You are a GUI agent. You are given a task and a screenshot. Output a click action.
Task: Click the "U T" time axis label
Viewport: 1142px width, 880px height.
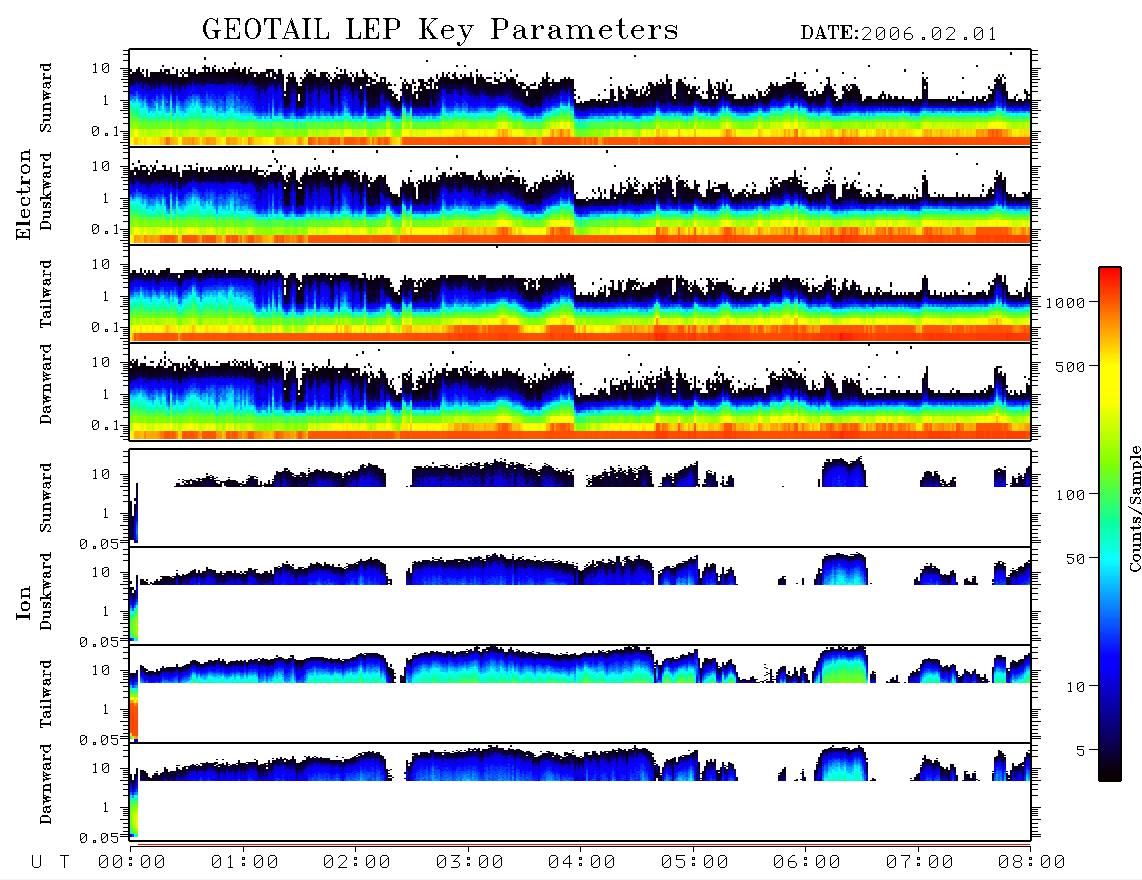(50, 863)
